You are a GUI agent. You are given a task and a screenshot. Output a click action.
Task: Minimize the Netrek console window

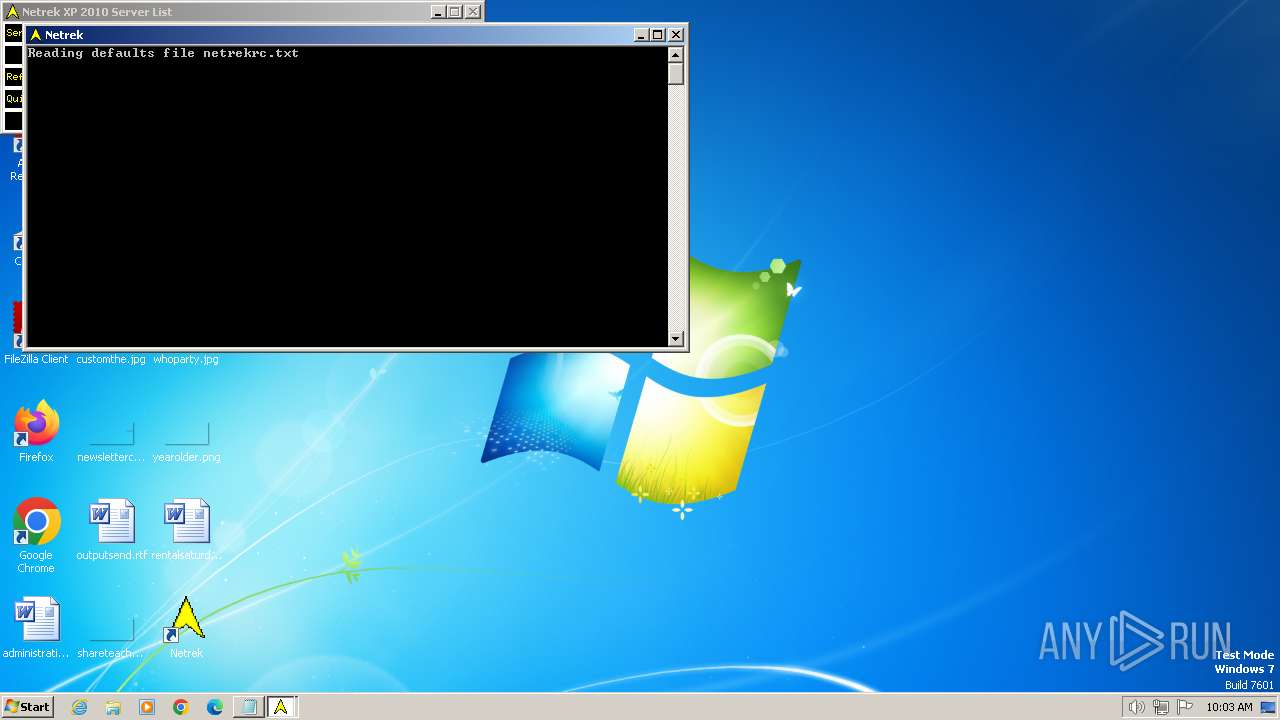click(642, 35)
